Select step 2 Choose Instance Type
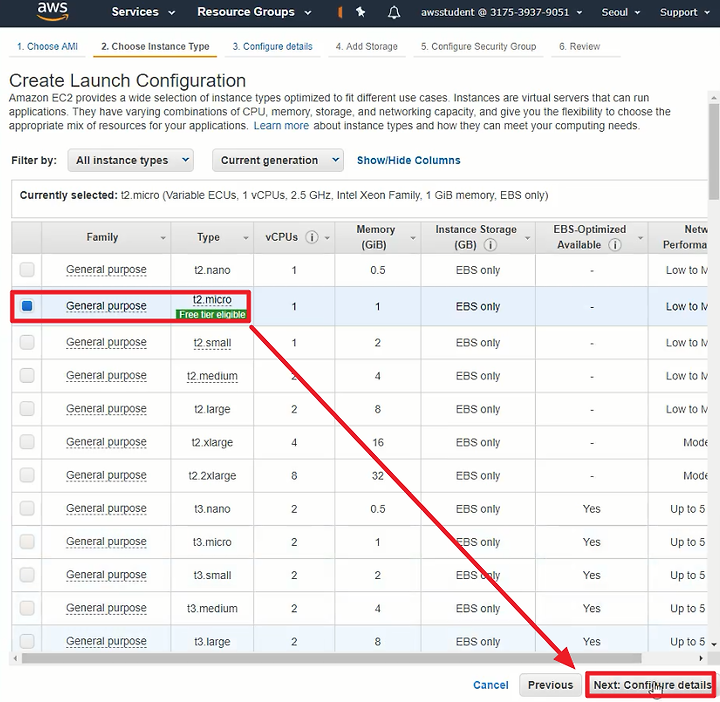 click(x=155, y=46)
